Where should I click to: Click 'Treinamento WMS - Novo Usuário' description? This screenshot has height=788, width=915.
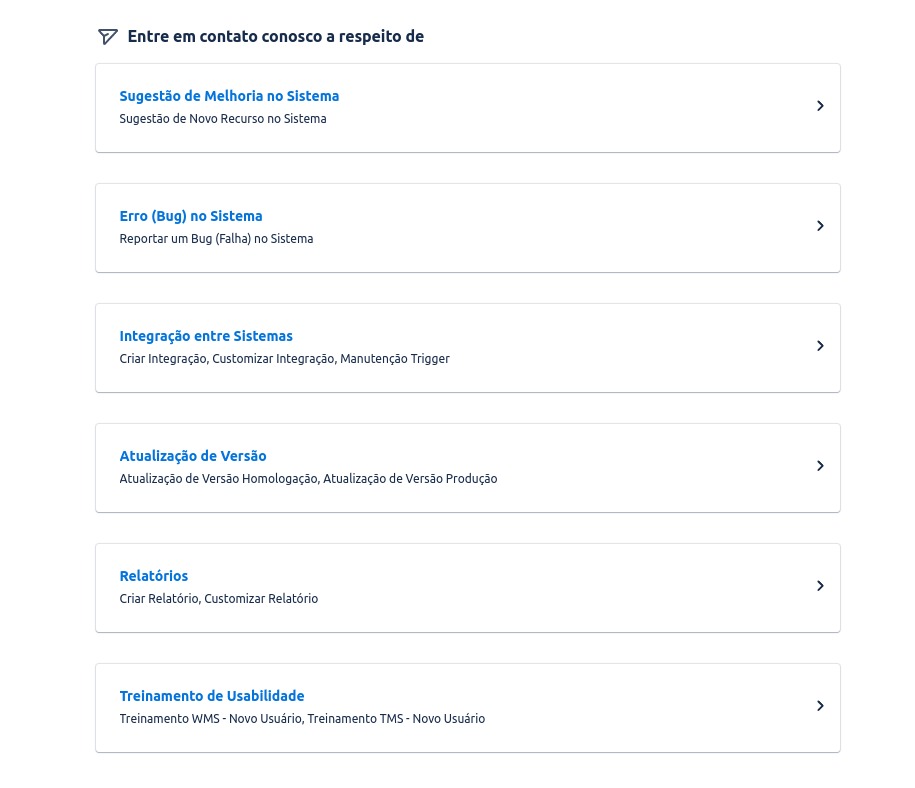(302, 719)
